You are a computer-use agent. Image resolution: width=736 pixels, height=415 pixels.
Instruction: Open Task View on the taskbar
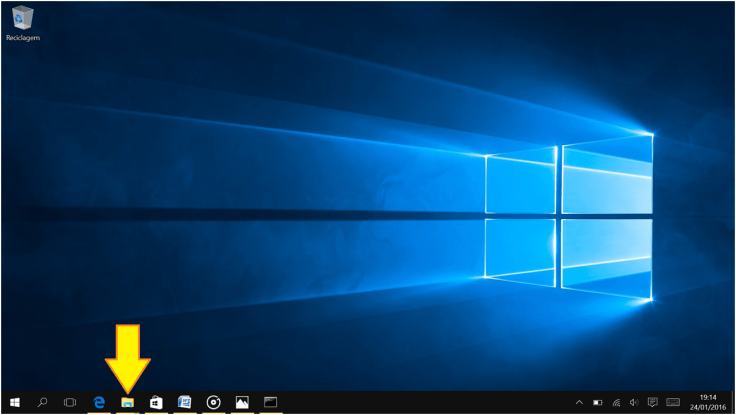click(70, 402)
